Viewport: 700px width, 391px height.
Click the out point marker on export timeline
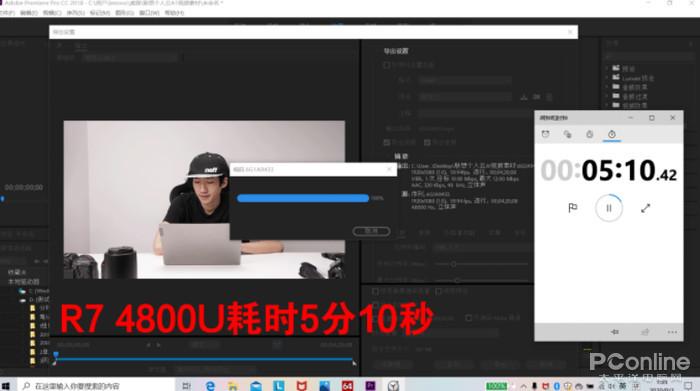[x=354, y=363]
